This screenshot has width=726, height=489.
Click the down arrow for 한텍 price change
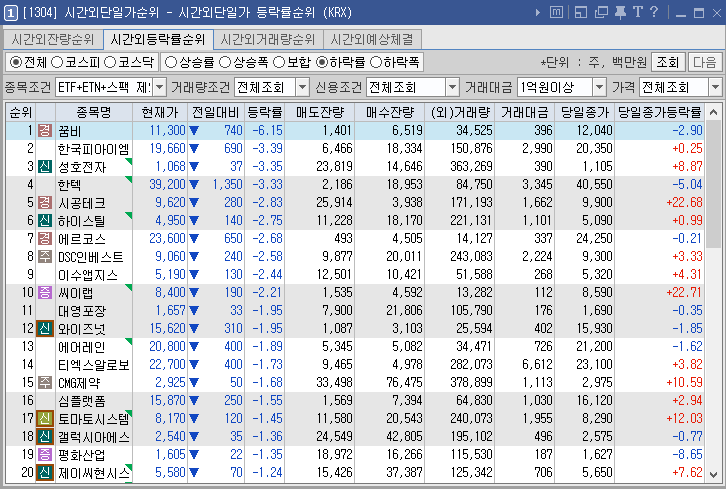[x=194, y=185]
